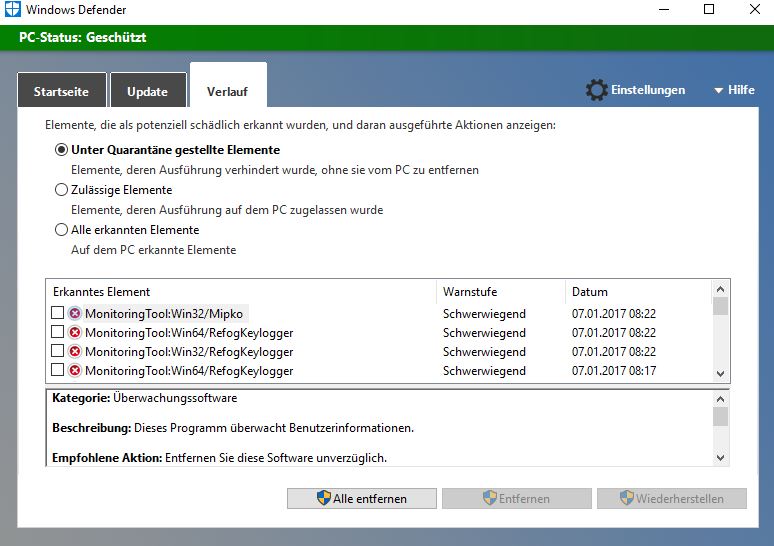Select MonitoringTool:Win32/Mipko entry text
Screen dimensions: 774x546
pyautogui.click(x=164, y=314)
